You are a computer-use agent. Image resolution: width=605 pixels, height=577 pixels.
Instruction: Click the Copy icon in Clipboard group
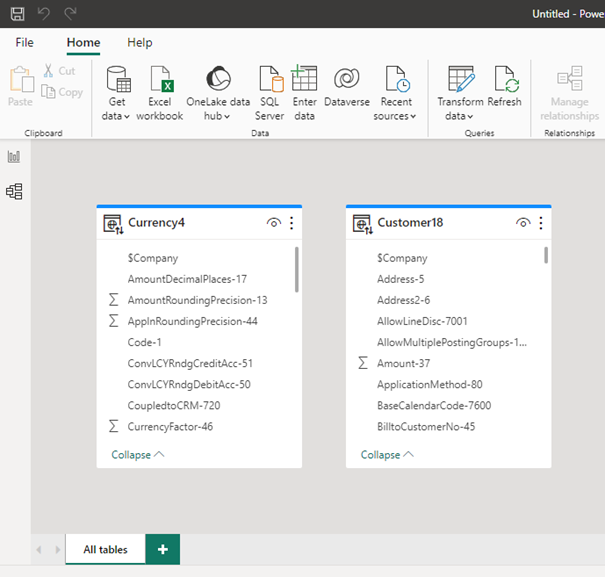point(48,92)
